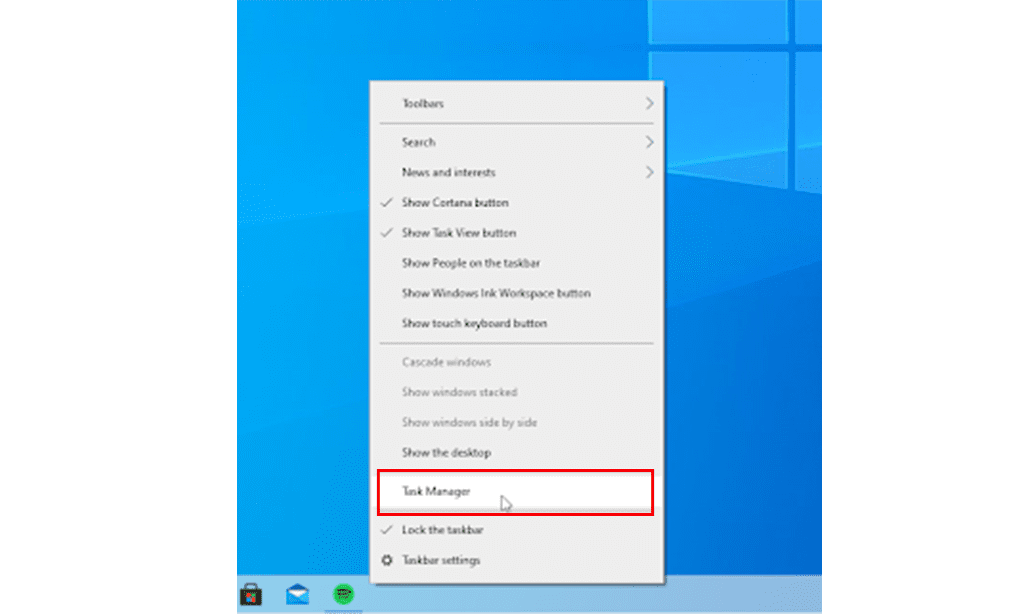Viewport: 1024px width, 614px height.
Task: Turn on Show Windows Ink Workspace button
Action: [x=495, y=293]
